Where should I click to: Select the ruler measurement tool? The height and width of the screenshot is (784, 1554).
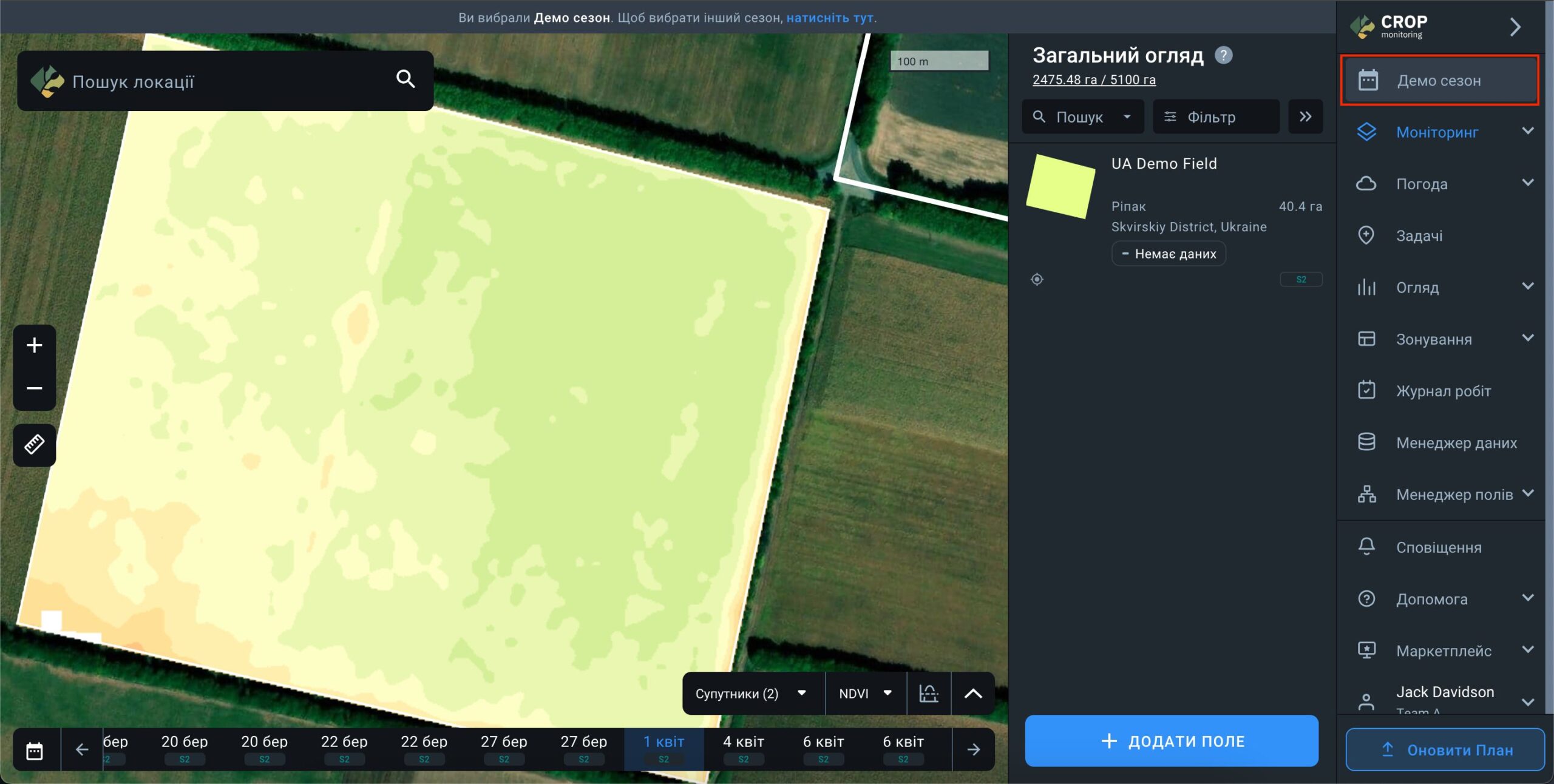coord(35,445)
